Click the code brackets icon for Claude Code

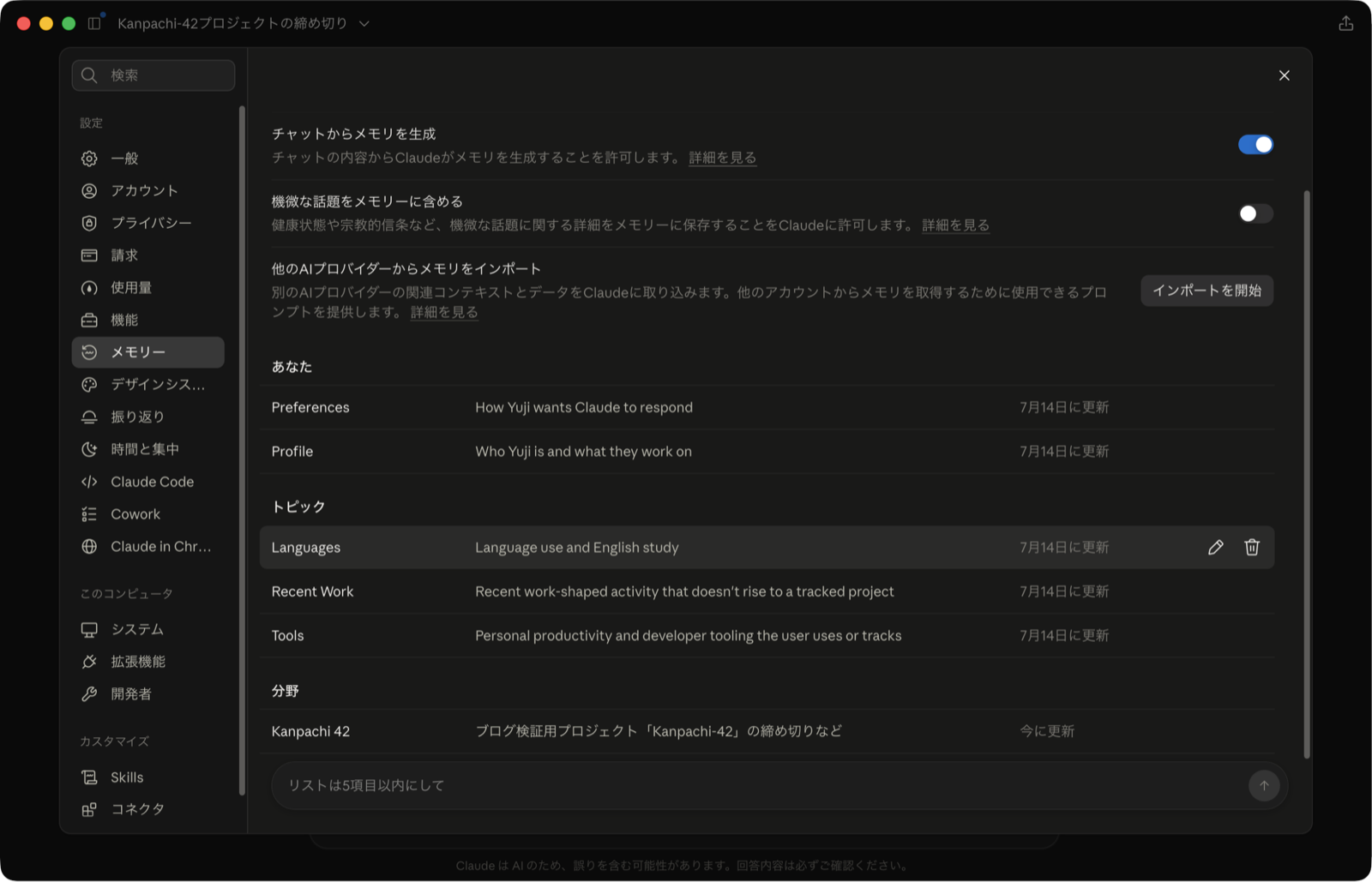(89, 482)
